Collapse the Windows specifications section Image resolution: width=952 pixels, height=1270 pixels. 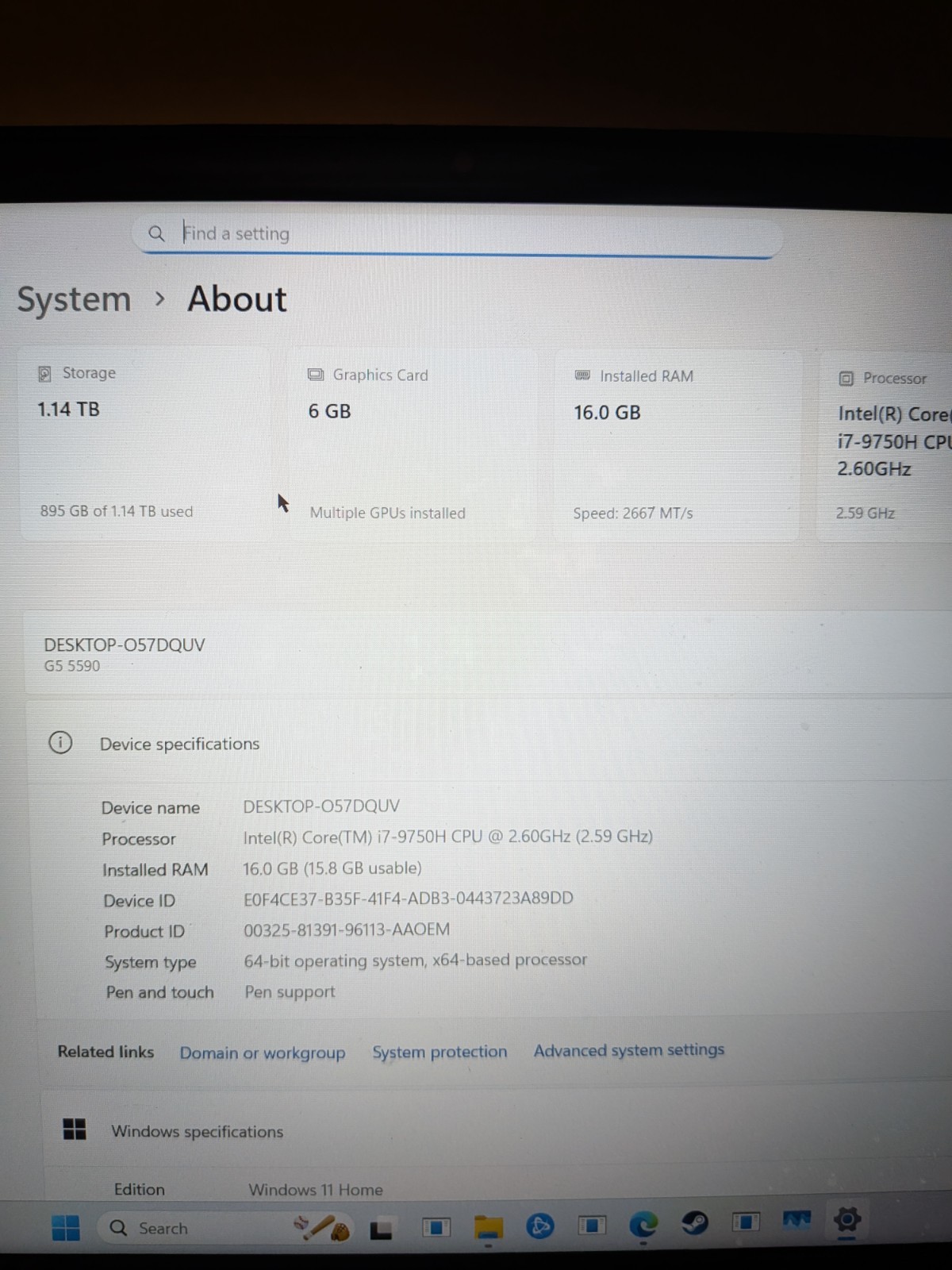click(496, 1130)
